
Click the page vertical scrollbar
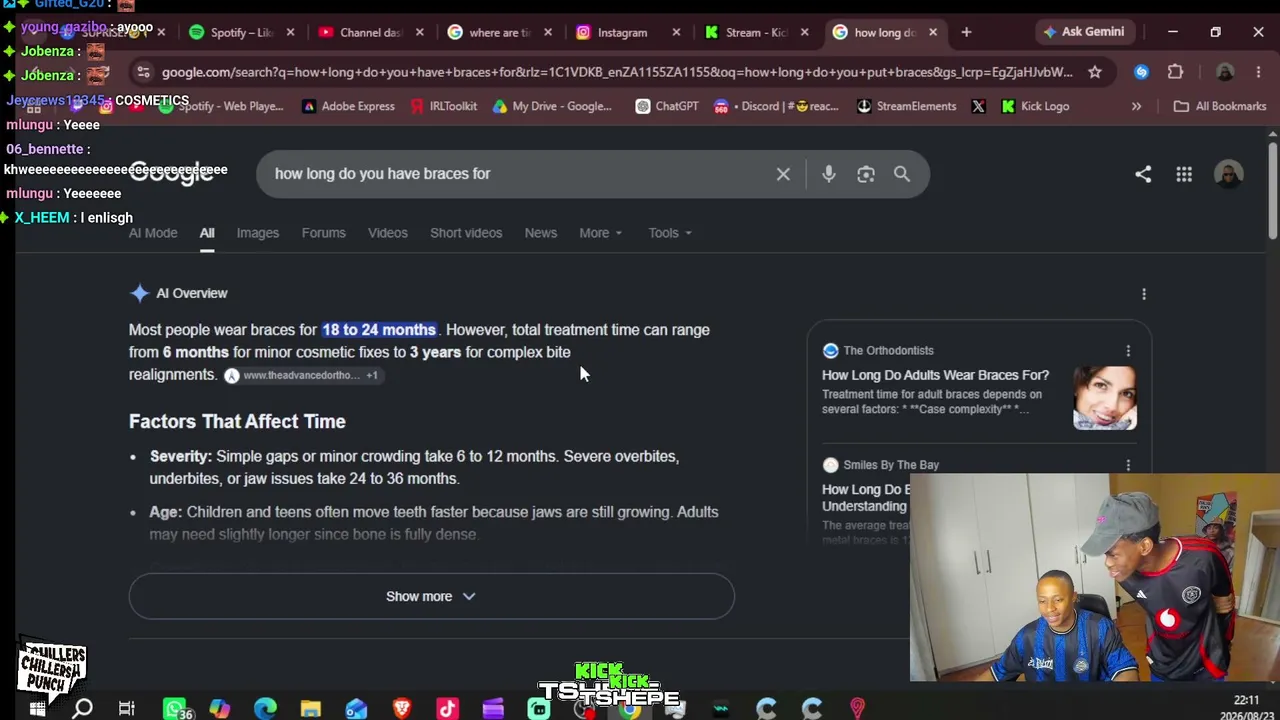(x=1272, y=190)
